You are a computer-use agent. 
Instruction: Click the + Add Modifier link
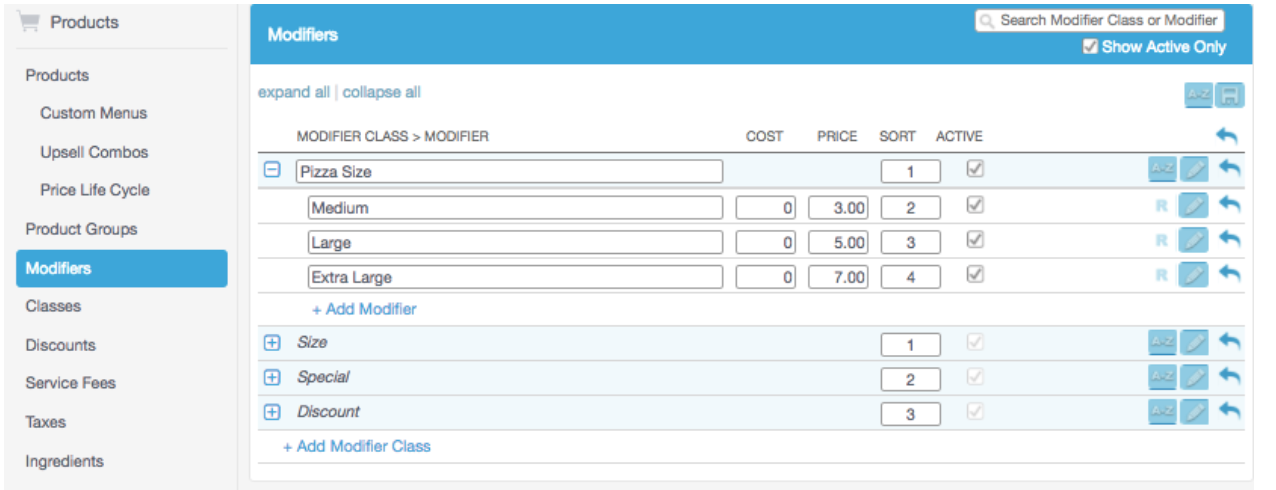click(x=364, y=309)
